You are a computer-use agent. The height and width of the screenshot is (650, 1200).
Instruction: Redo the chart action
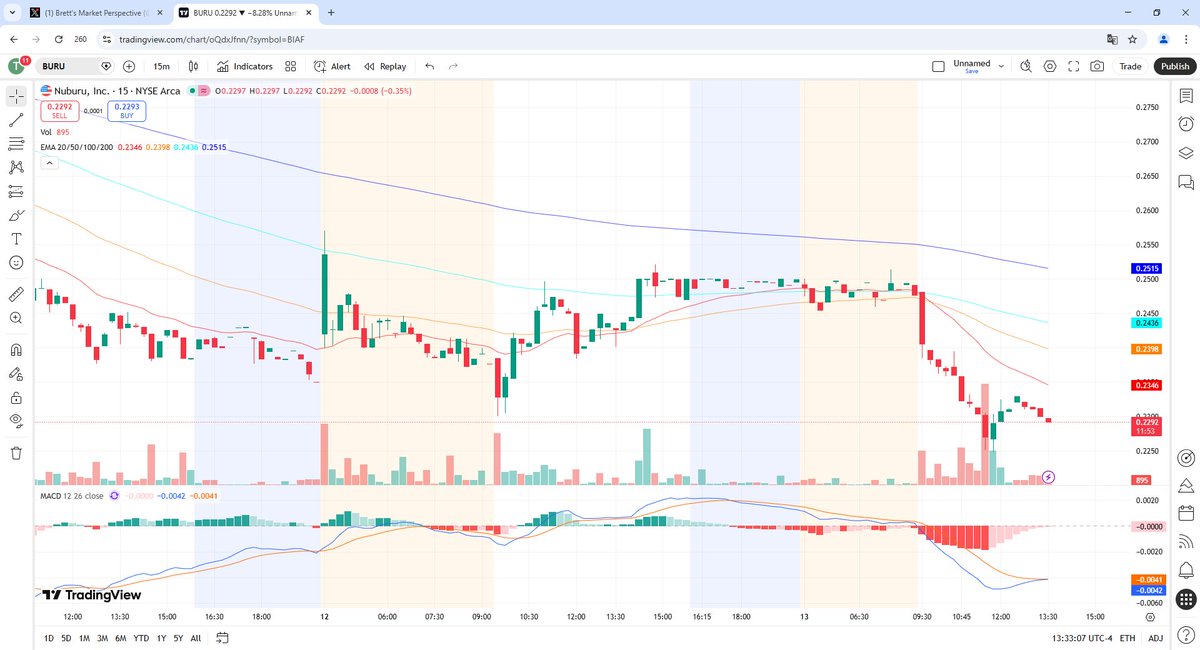pyautogui.click(x=453, y=66)
